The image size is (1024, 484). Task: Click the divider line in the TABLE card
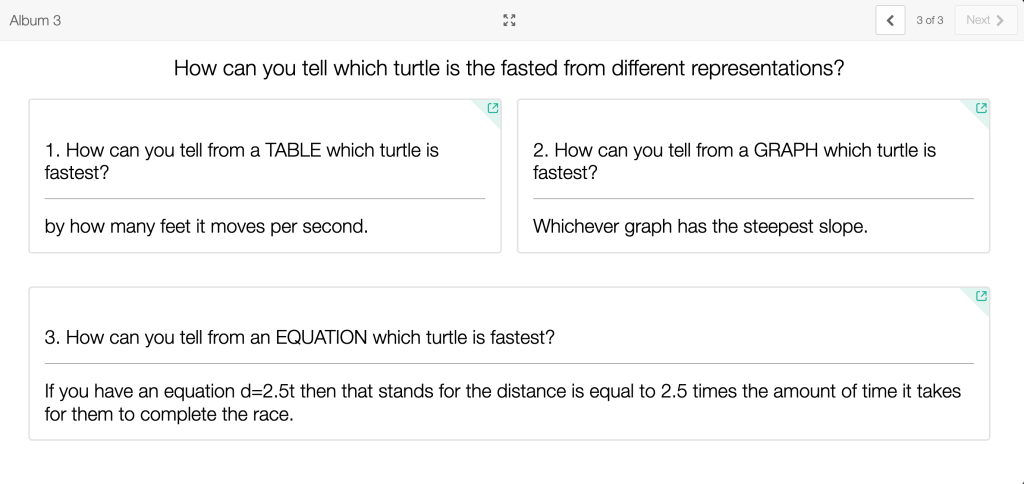point(265,198)
